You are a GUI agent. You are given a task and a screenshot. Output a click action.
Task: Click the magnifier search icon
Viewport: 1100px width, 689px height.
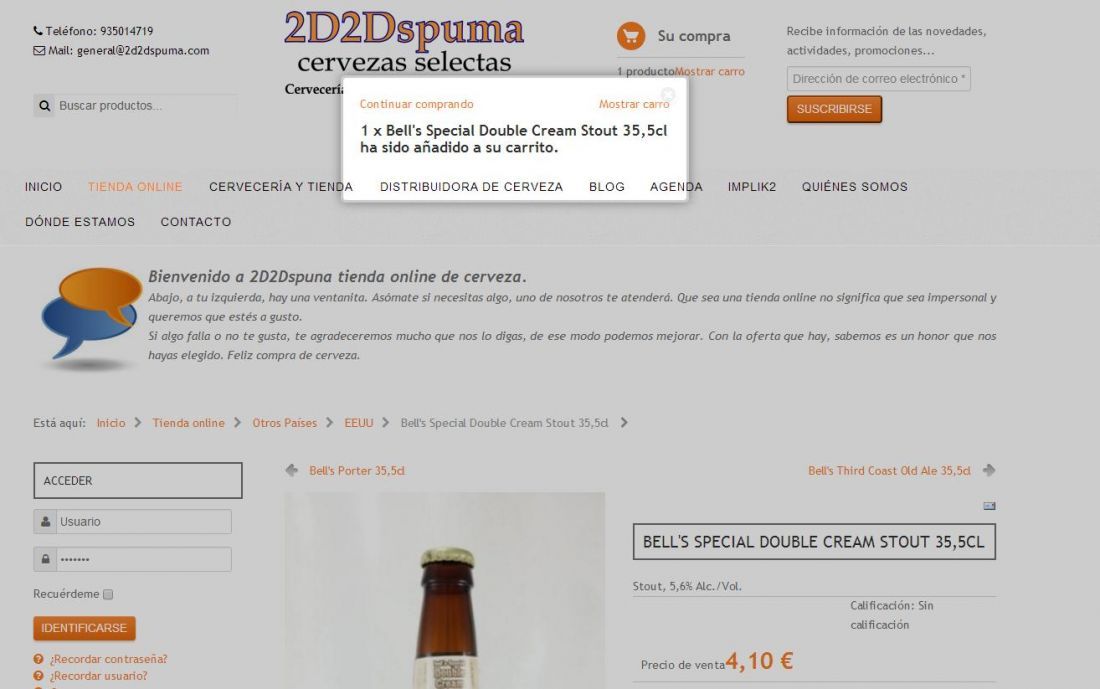click(x=44, y=106)
